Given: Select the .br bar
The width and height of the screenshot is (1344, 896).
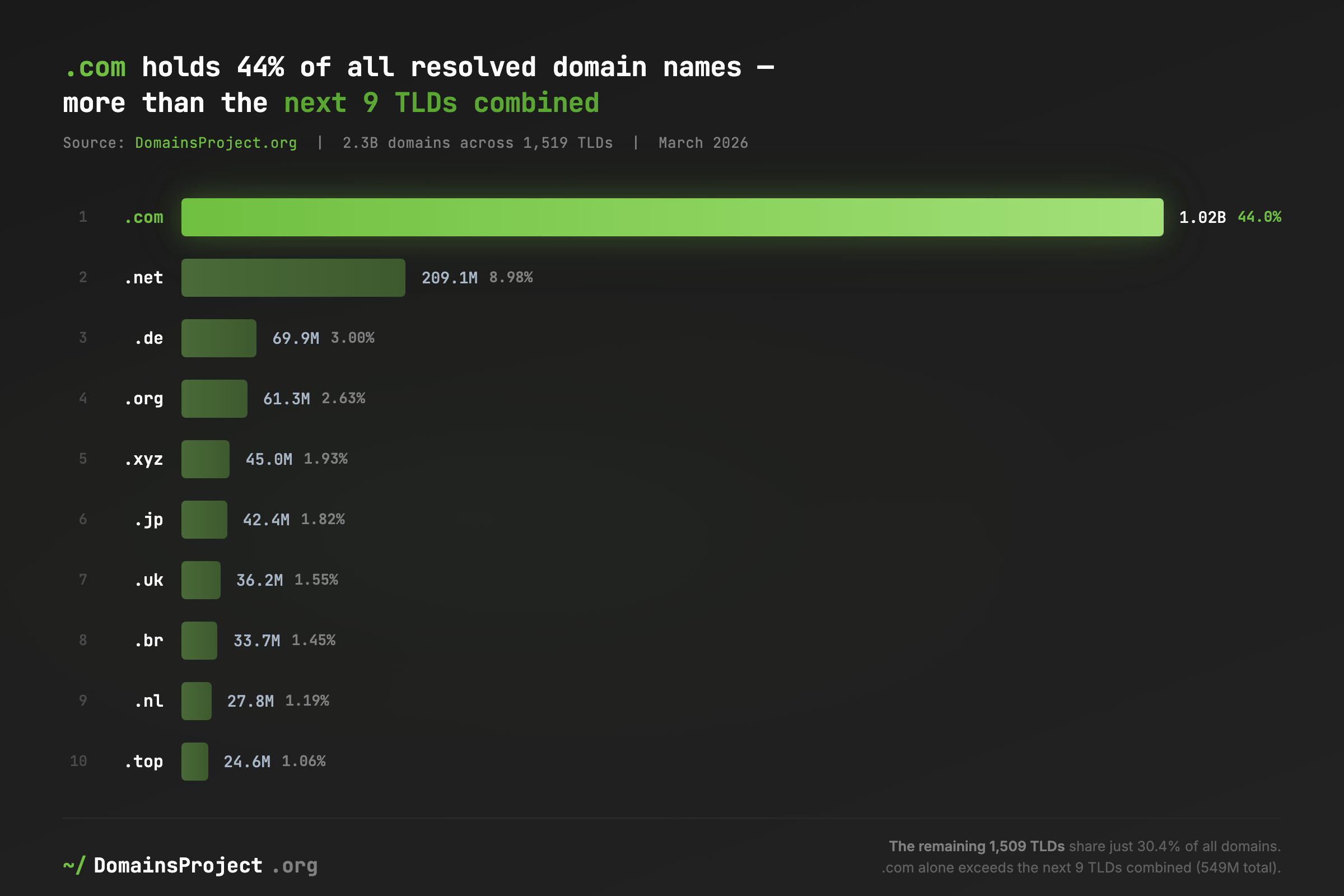Looking at the screenshot, I should [199, 641].
